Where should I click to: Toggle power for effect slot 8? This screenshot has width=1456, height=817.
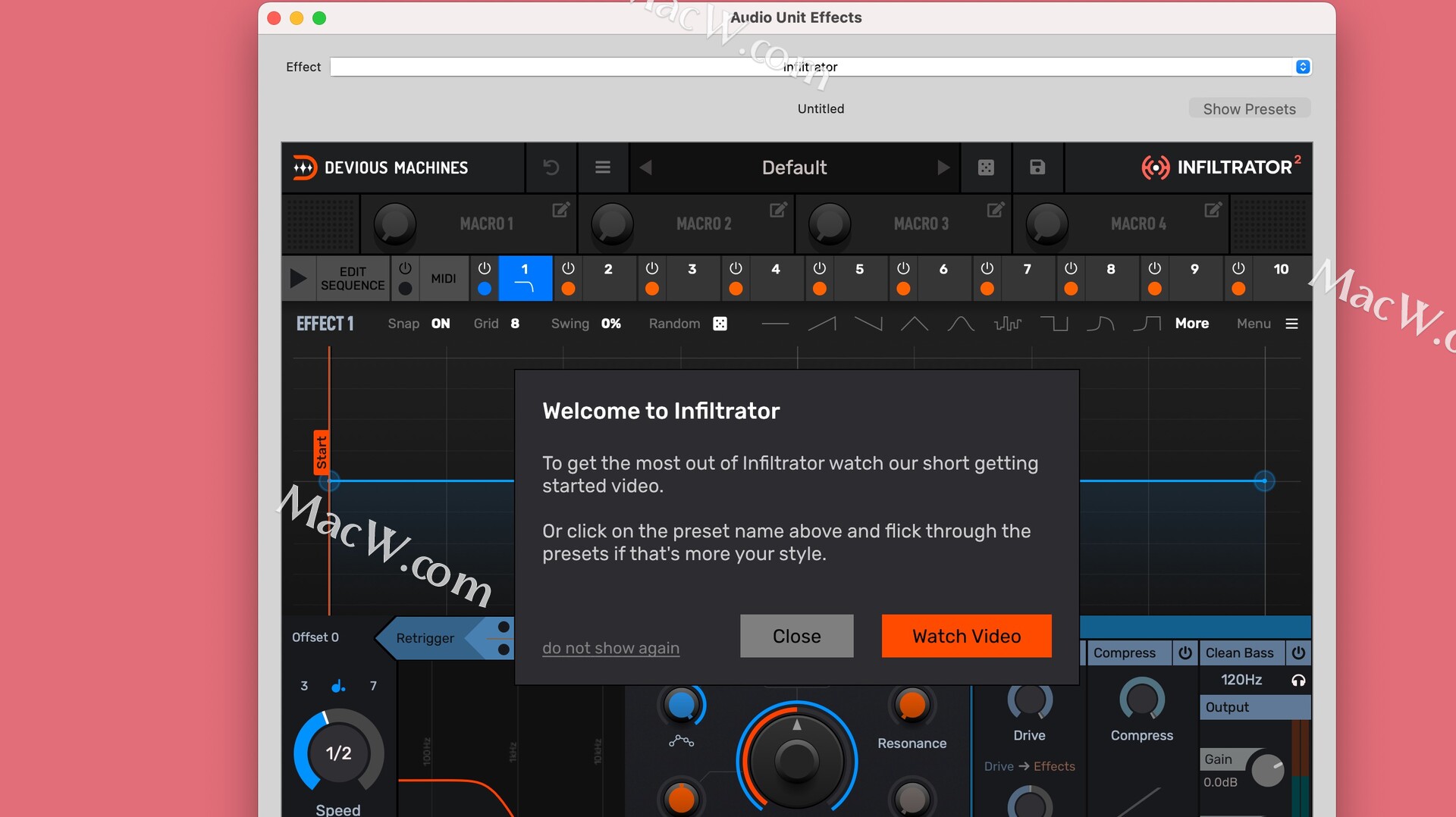[1071, 268]
